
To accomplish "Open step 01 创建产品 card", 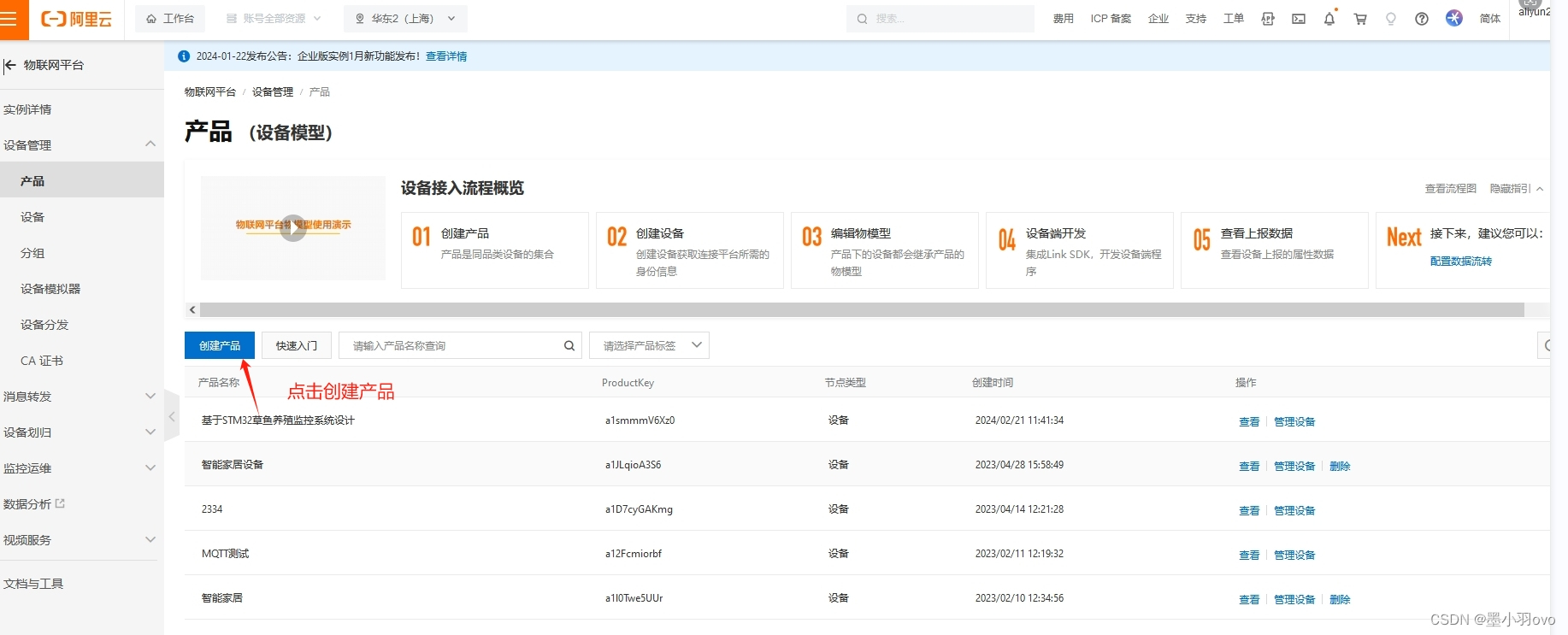I will (495, 250).
